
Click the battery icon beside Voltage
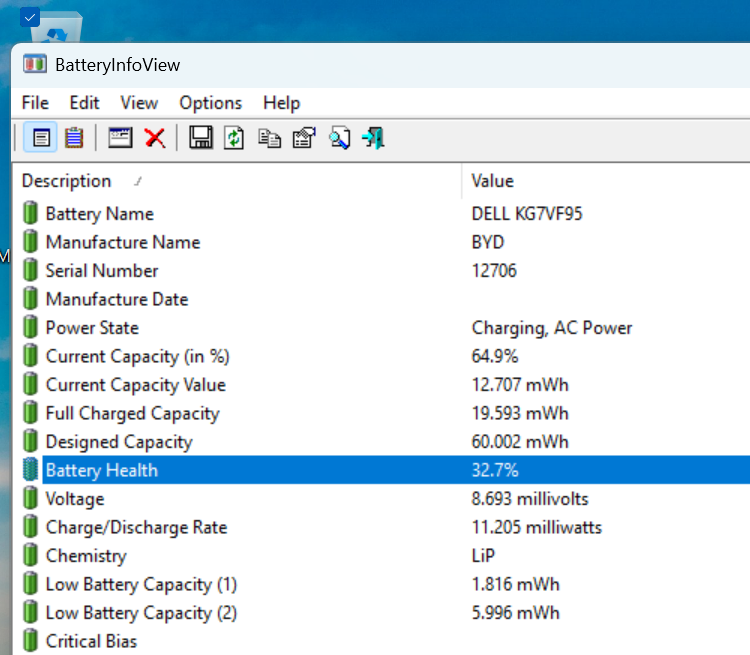30,498
